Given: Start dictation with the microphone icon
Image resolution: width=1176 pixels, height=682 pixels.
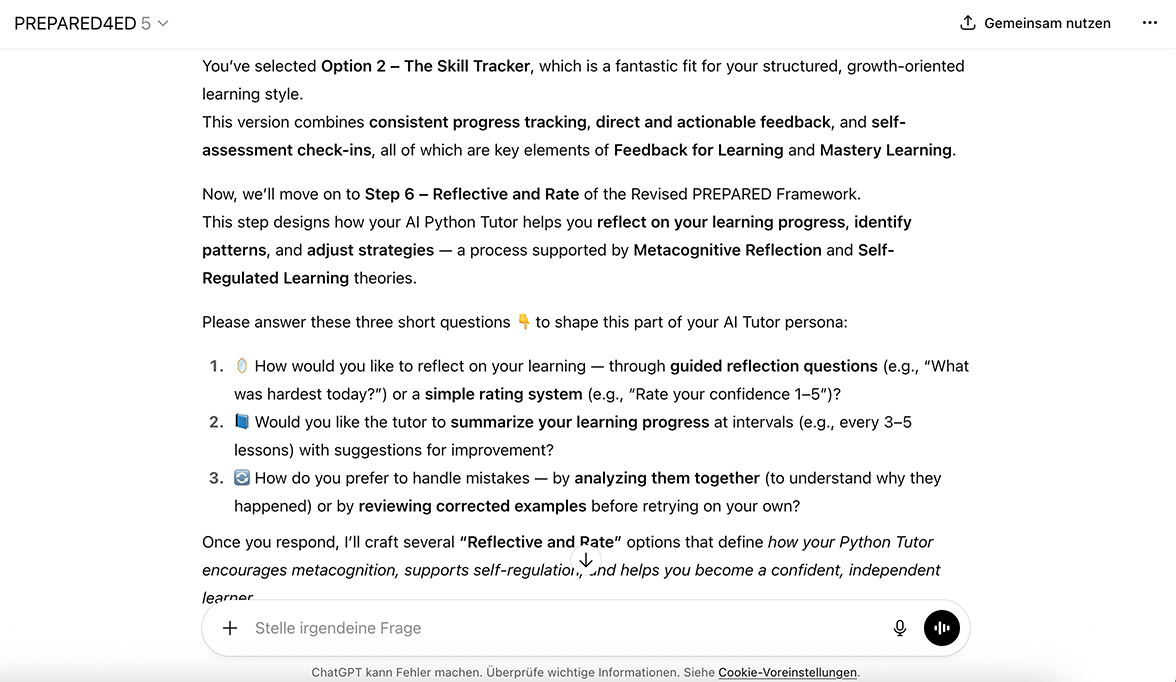Looking at the screenshot, I should (x=900, y=628).
